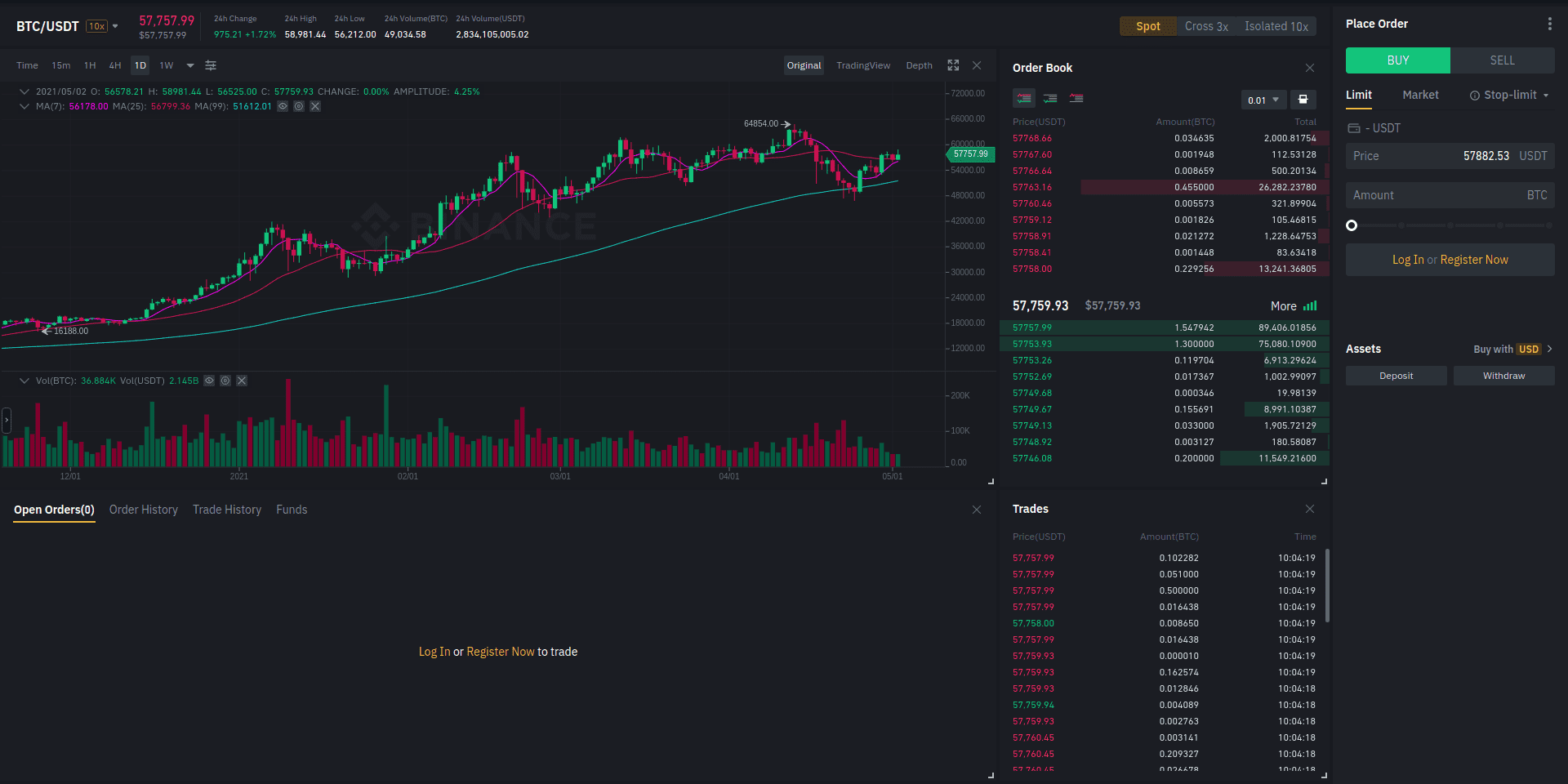Open the 0.01 decimal precision dropdown
1568x784 pixels.
click(1263, 100)
